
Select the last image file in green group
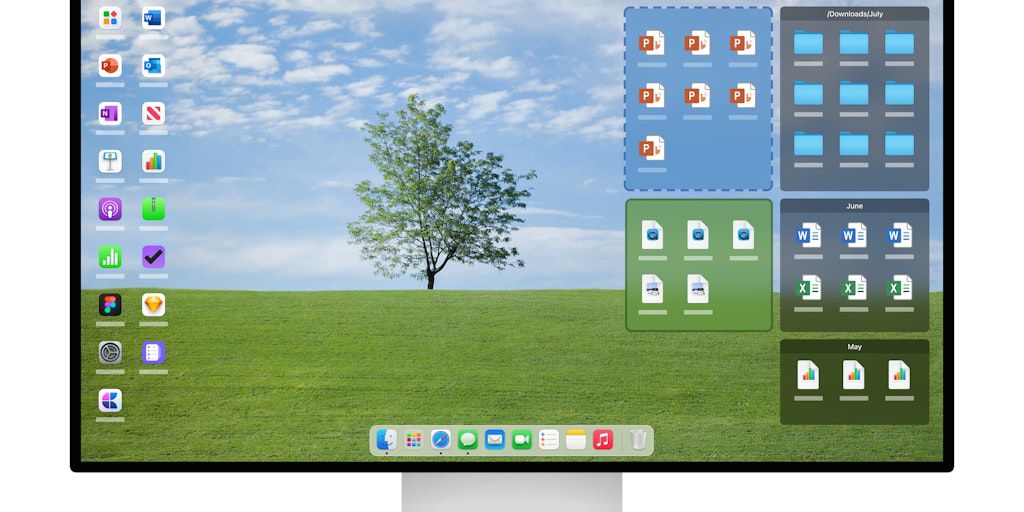coord(697,289)
